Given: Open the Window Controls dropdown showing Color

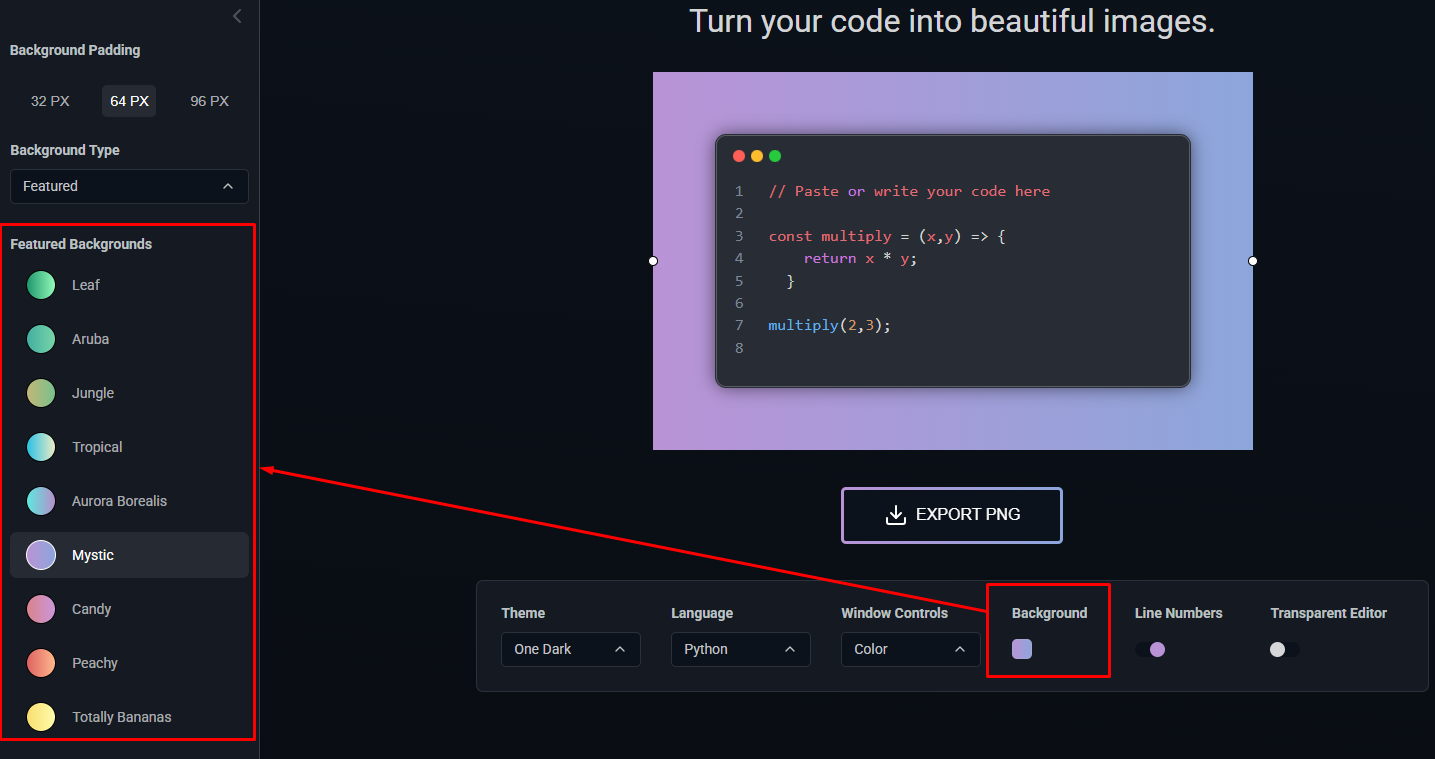Looking at the screenshot, I should pos(911,649).
